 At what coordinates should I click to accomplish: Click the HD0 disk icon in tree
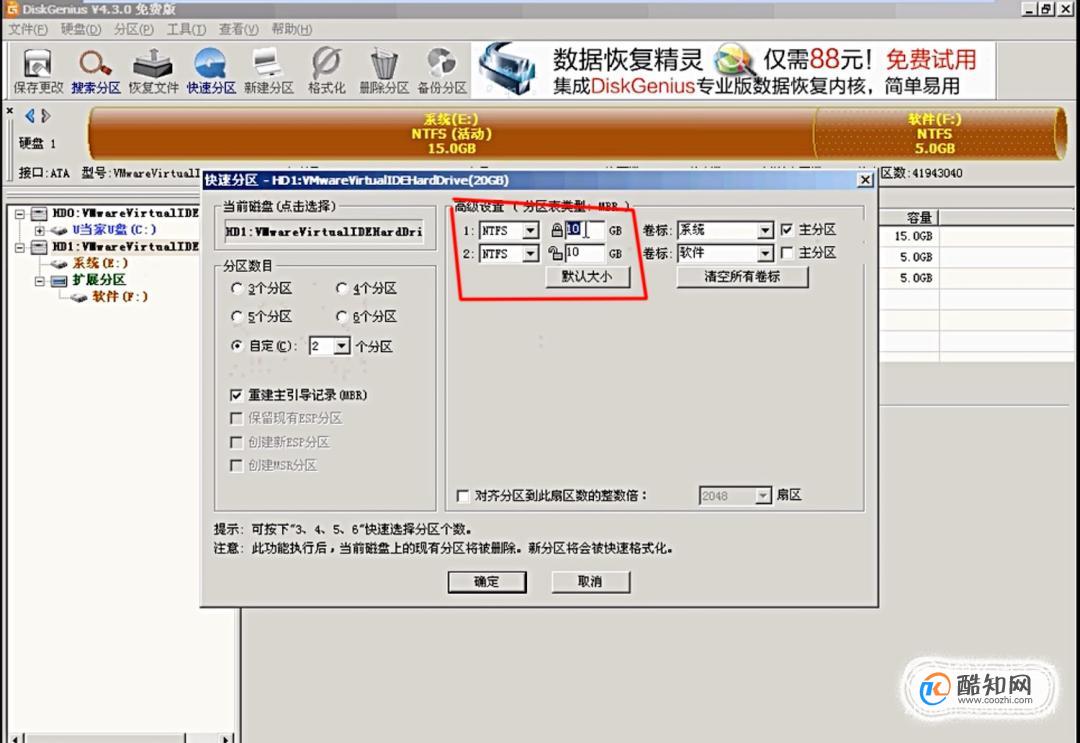tap(39, 213)
